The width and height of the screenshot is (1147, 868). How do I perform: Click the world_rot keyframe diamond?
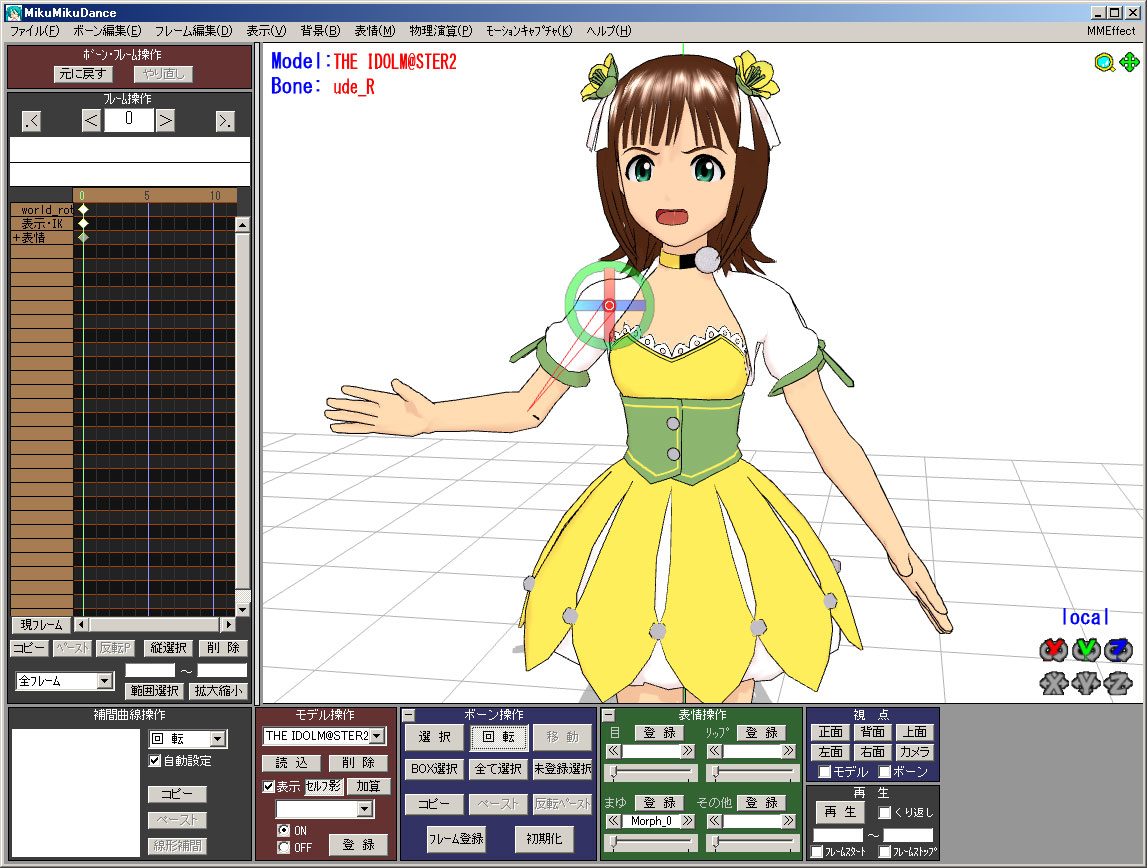83,210
